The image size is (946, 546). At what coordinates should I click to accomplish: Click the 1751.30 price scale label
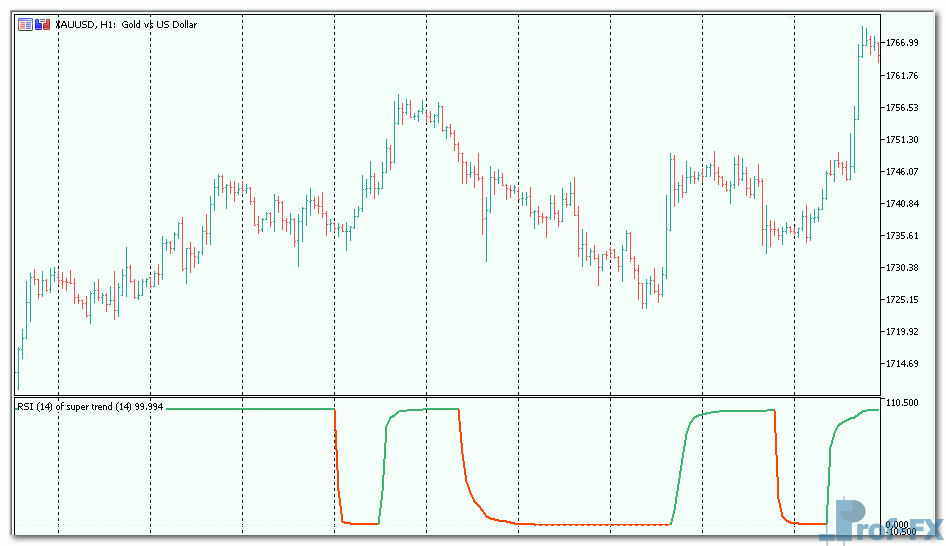click(x=902, y=139)
